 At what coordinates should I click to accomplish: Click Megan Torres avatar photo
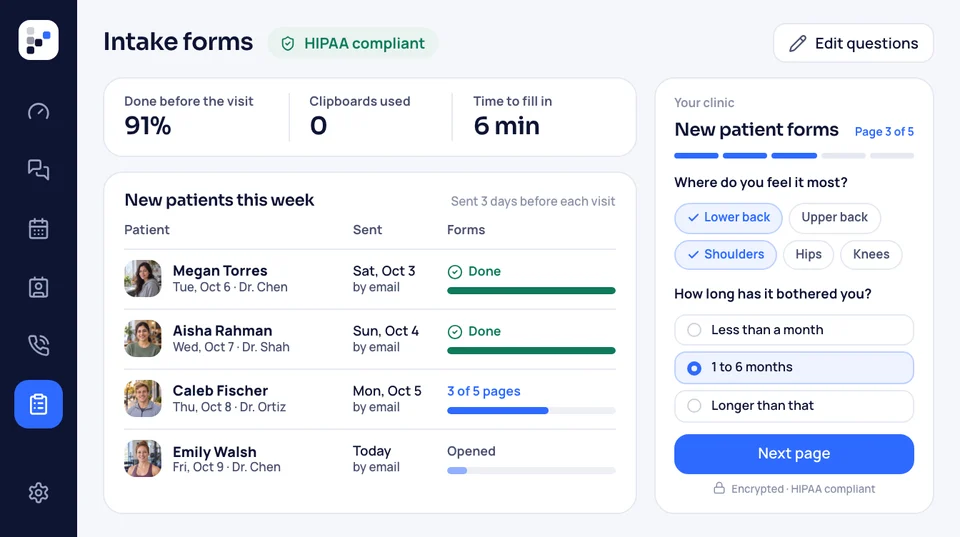pos(143,279)
